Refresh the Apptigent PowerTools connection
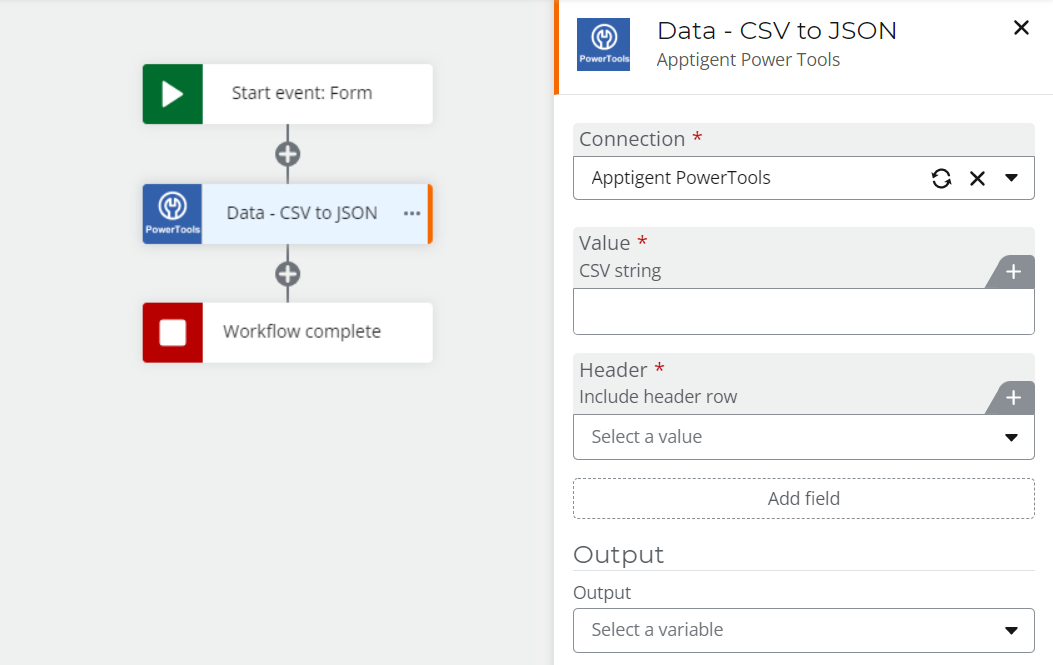The image size is (1053, 665). coord(940,178)
